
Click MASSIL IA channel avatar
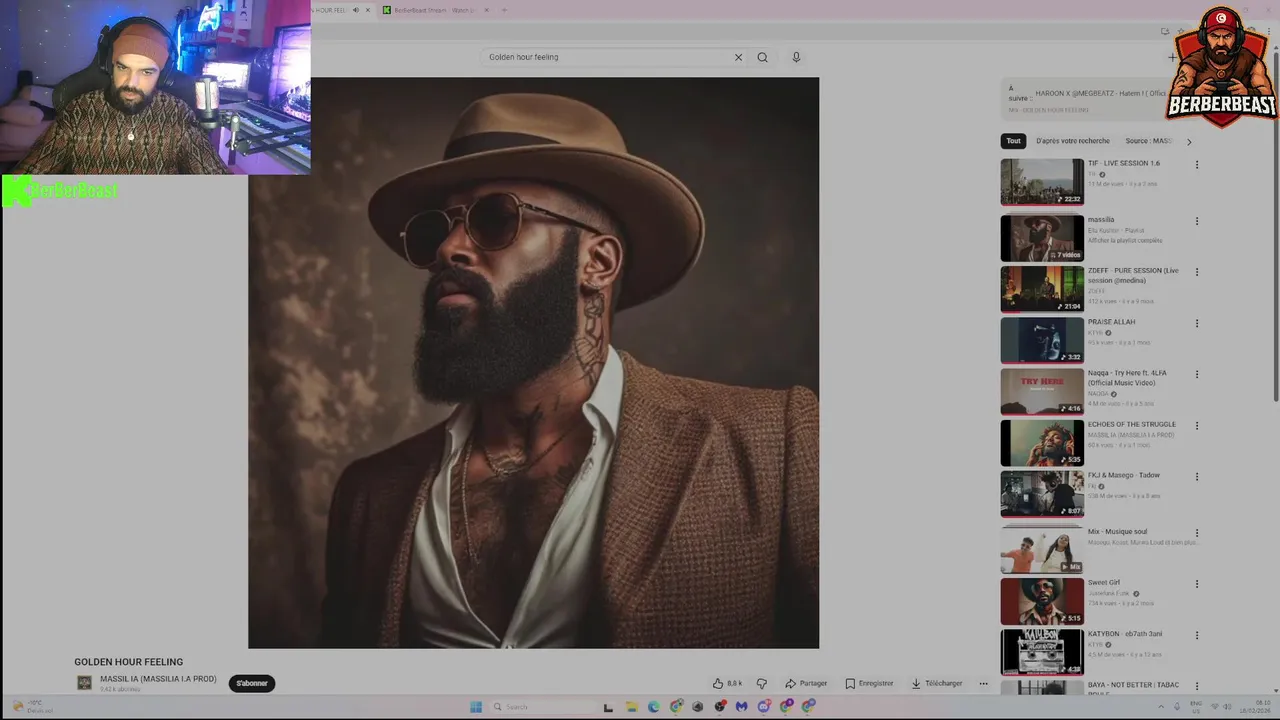pos(85,683)
